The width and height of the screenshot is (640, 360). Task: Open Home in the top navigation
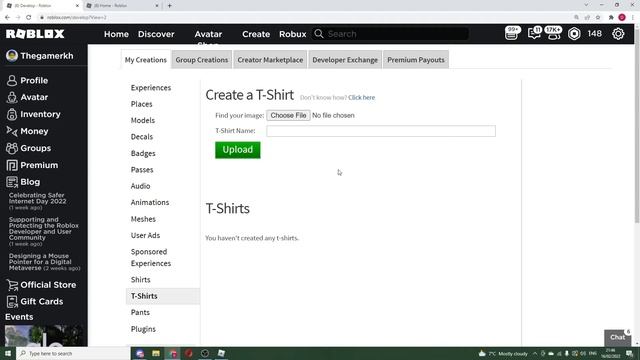(x=116, y=34)
